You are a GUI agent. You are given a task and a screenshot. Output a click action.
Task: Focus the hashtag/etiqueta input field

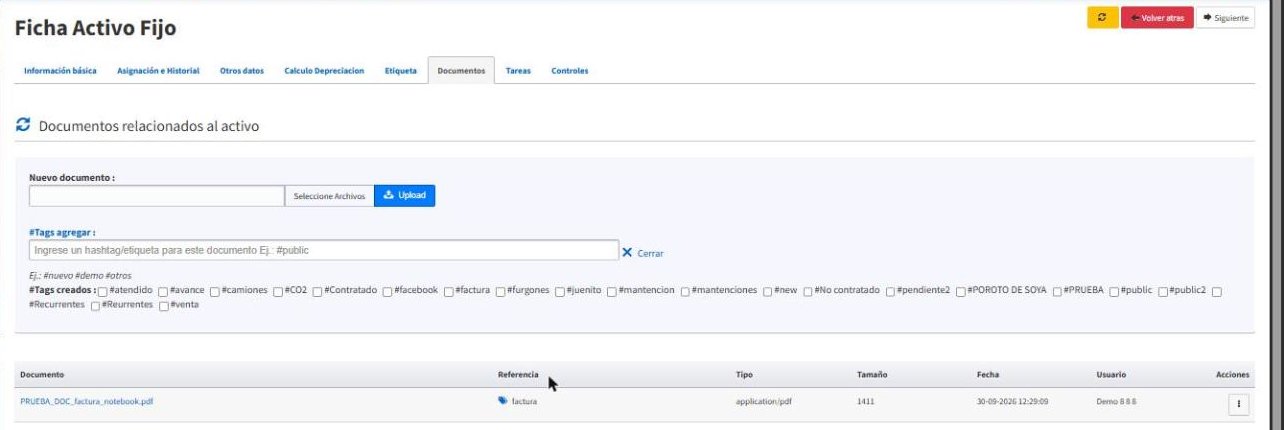click(x=323, y=250)
